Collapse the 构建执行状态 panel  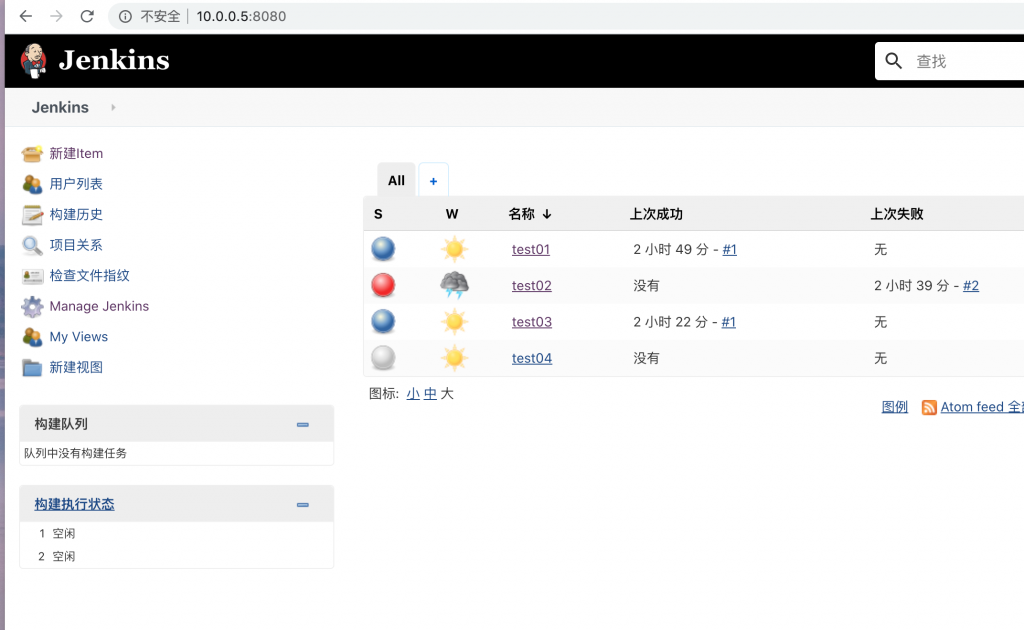302,505
